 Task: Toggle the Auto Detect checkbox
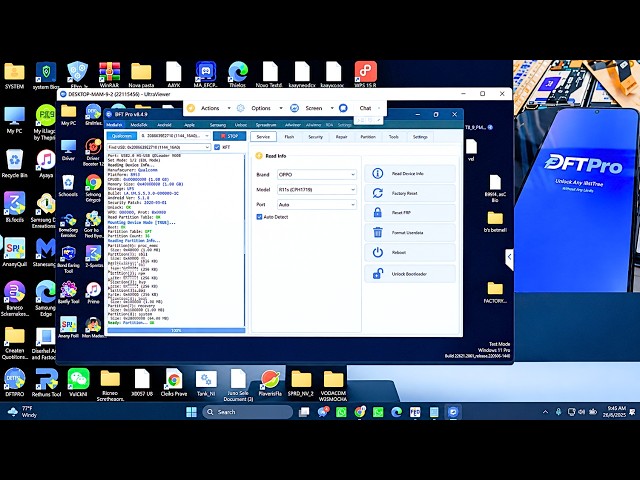click(x=259, y=217)
